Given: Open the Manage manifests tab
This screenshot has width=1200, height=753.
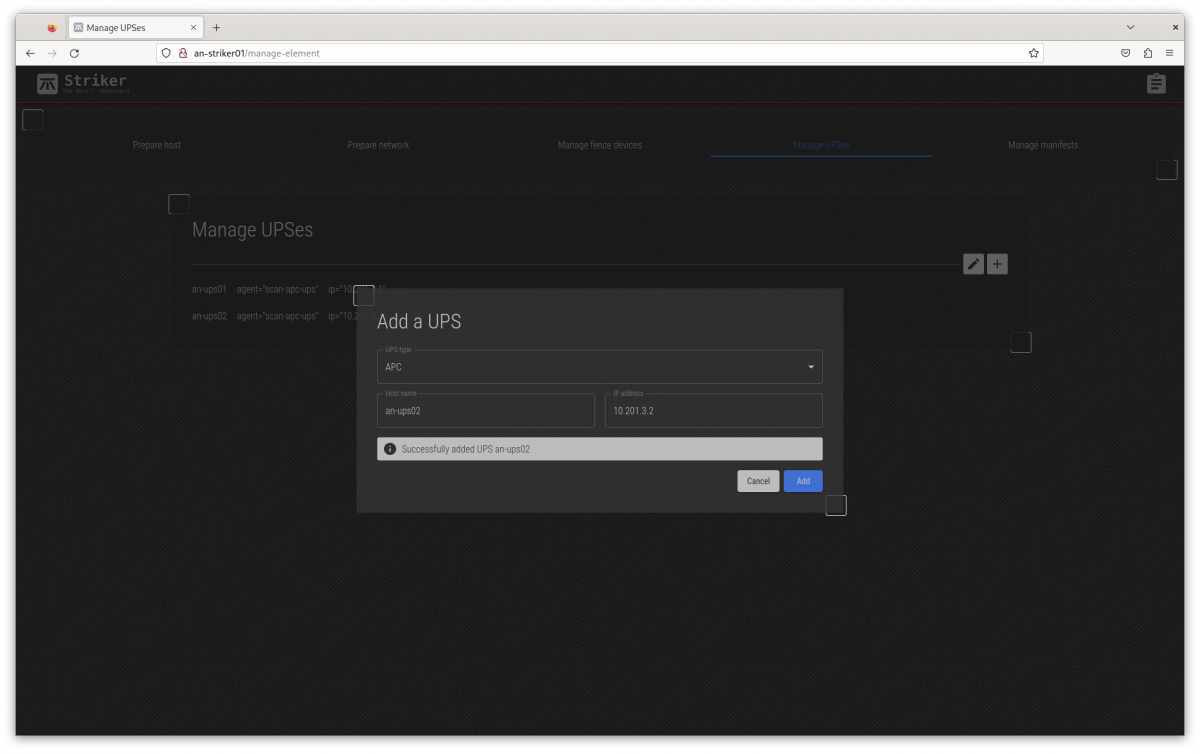Looking at the screenshot, I should (1042, 145).
